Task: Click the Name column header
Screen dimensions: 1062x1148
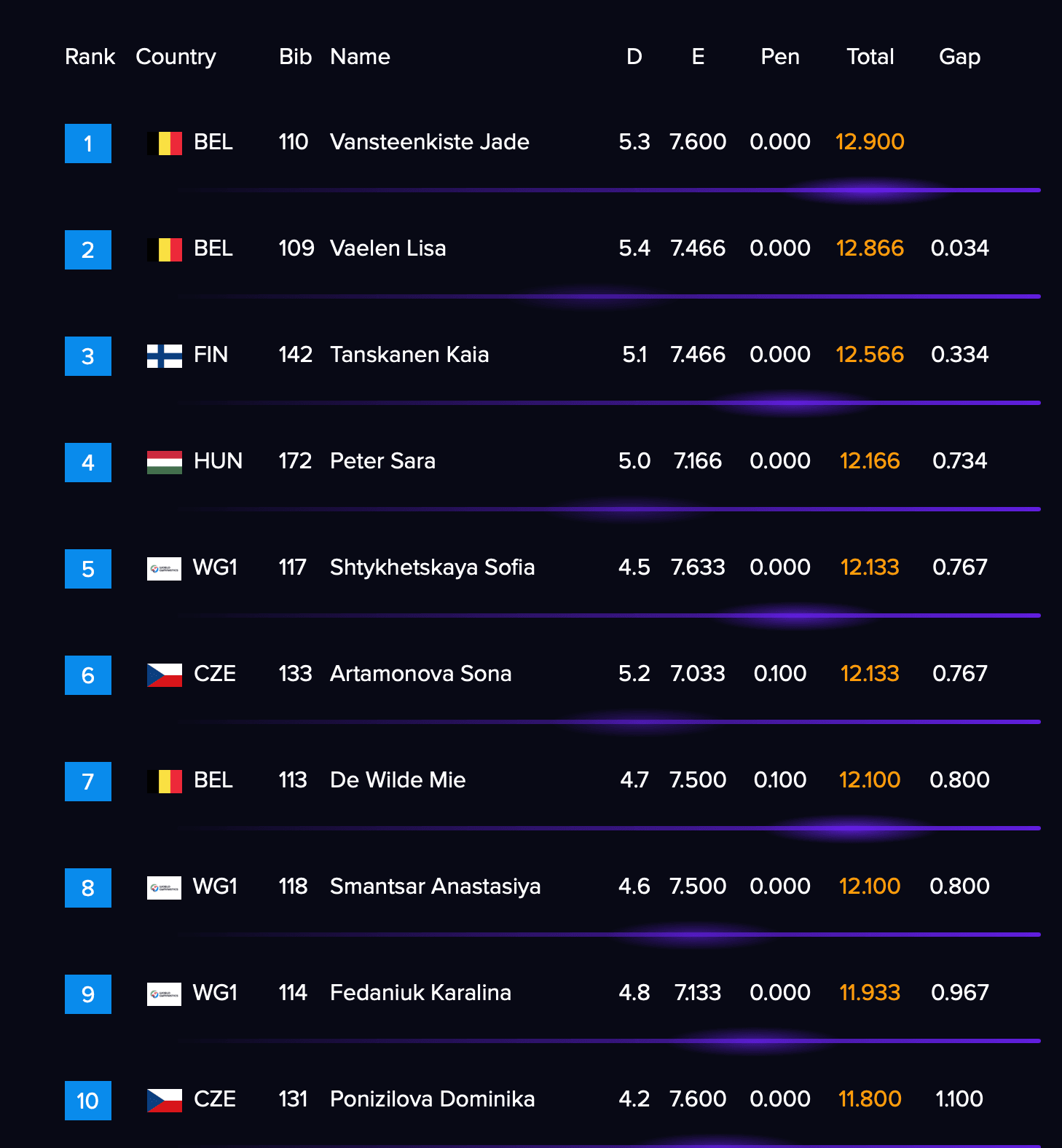Action: pyautogui.click(x=360, y=57)
